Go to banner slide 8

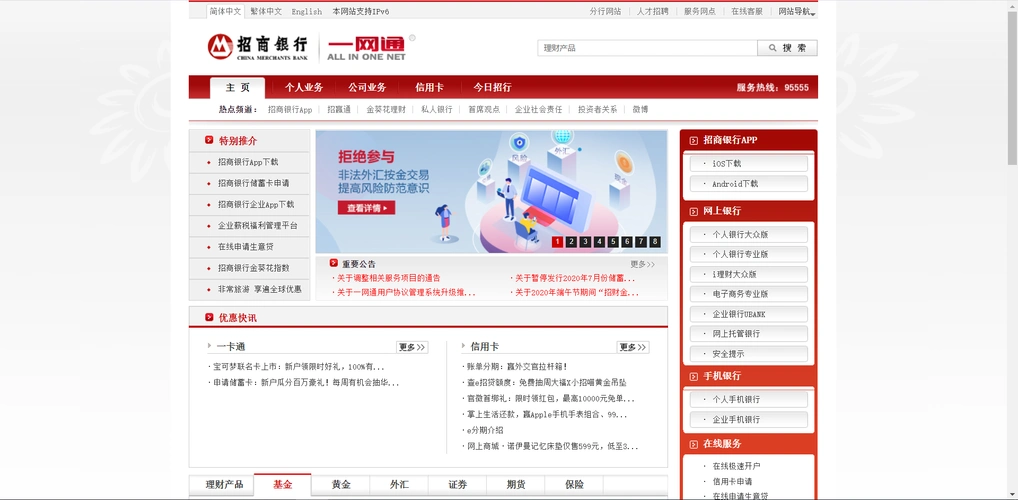655,242
